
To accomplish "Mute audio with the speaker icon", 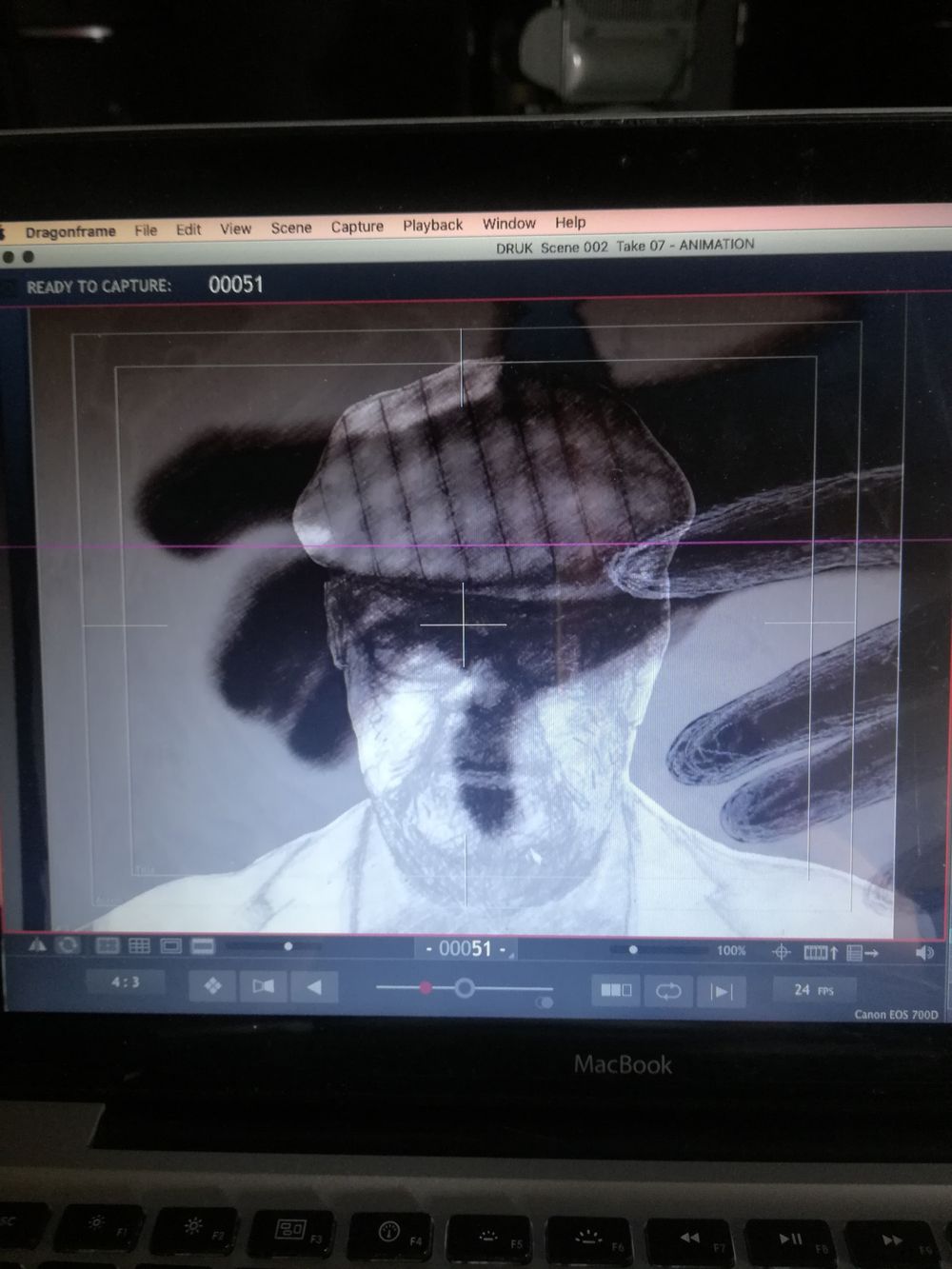I will 923,953.
